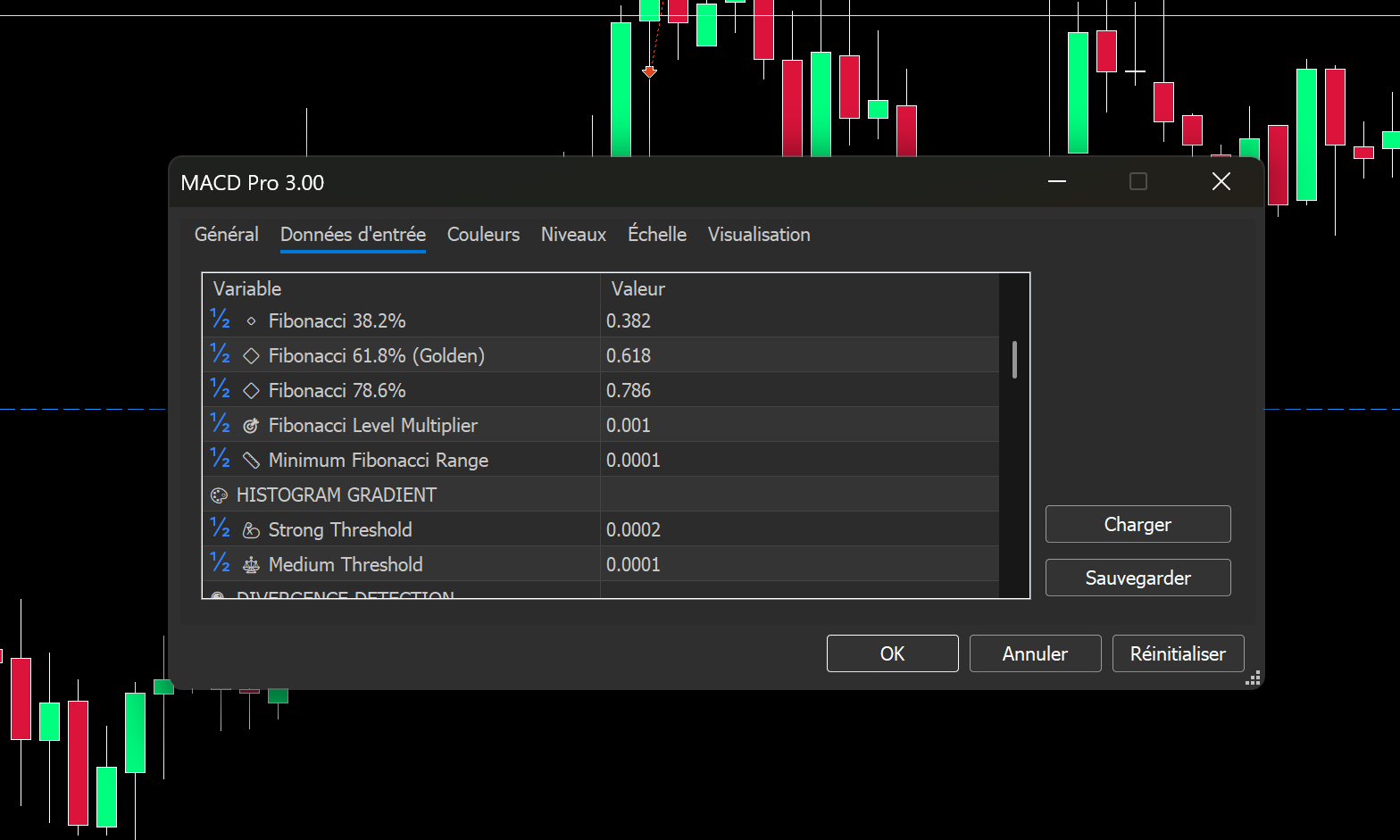Click the flexed arm icon in the Strong Threshold row

[251, 530]
